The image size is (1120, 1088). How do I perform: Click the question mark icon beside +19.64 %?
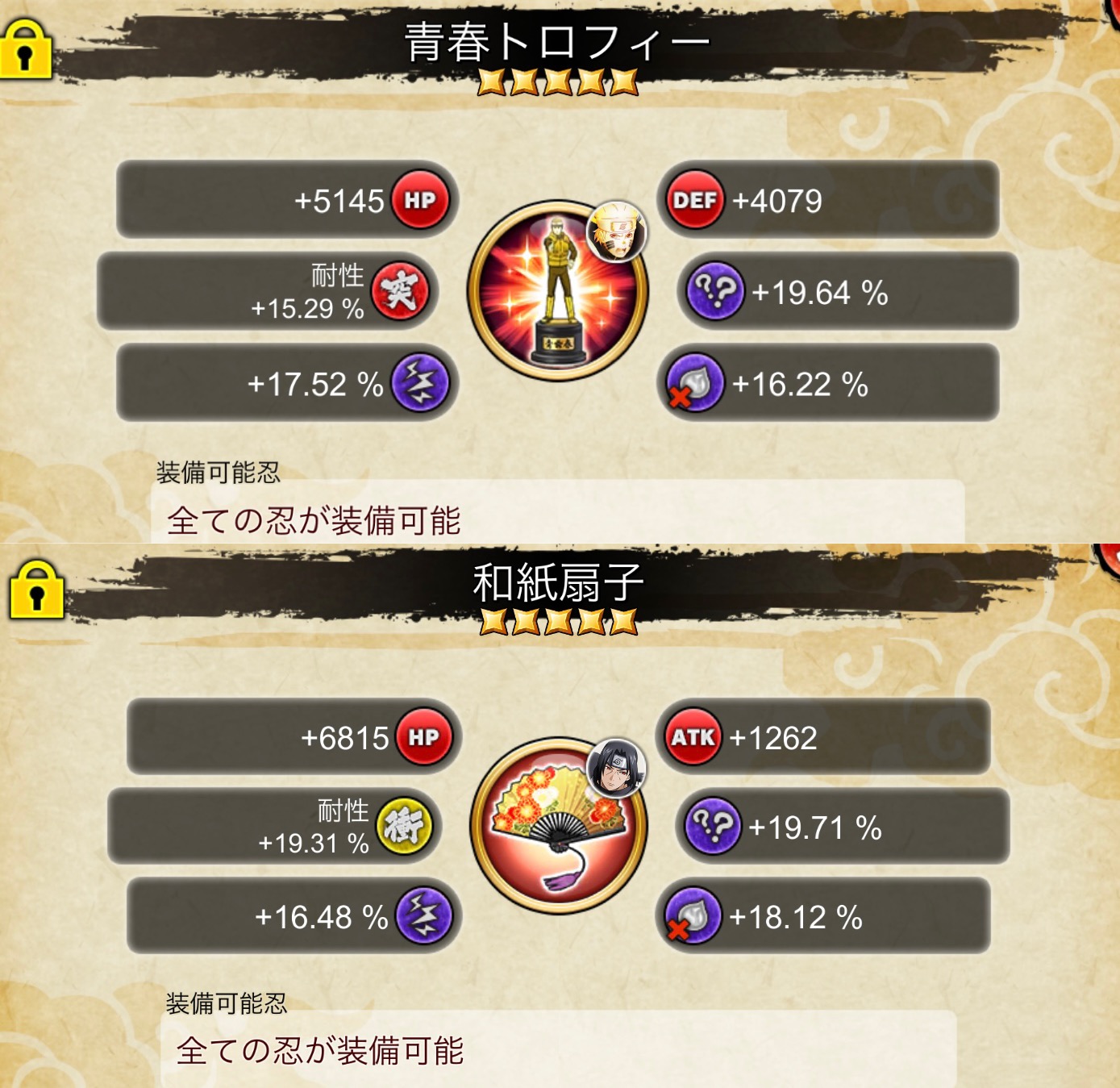pyautogui.click(x=714, y=291)
